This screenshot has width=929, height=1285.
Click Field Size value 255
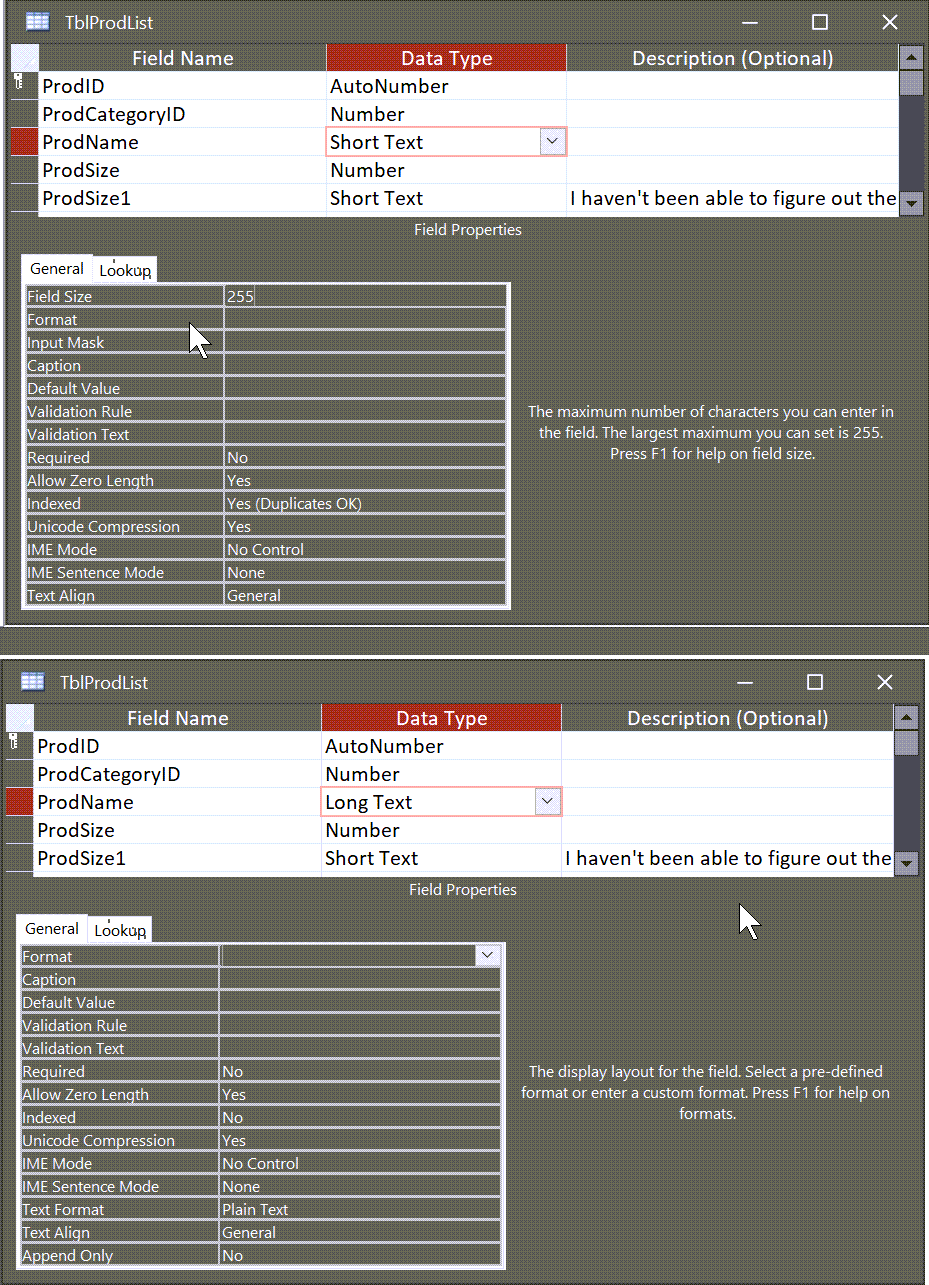tap(365, 296)
